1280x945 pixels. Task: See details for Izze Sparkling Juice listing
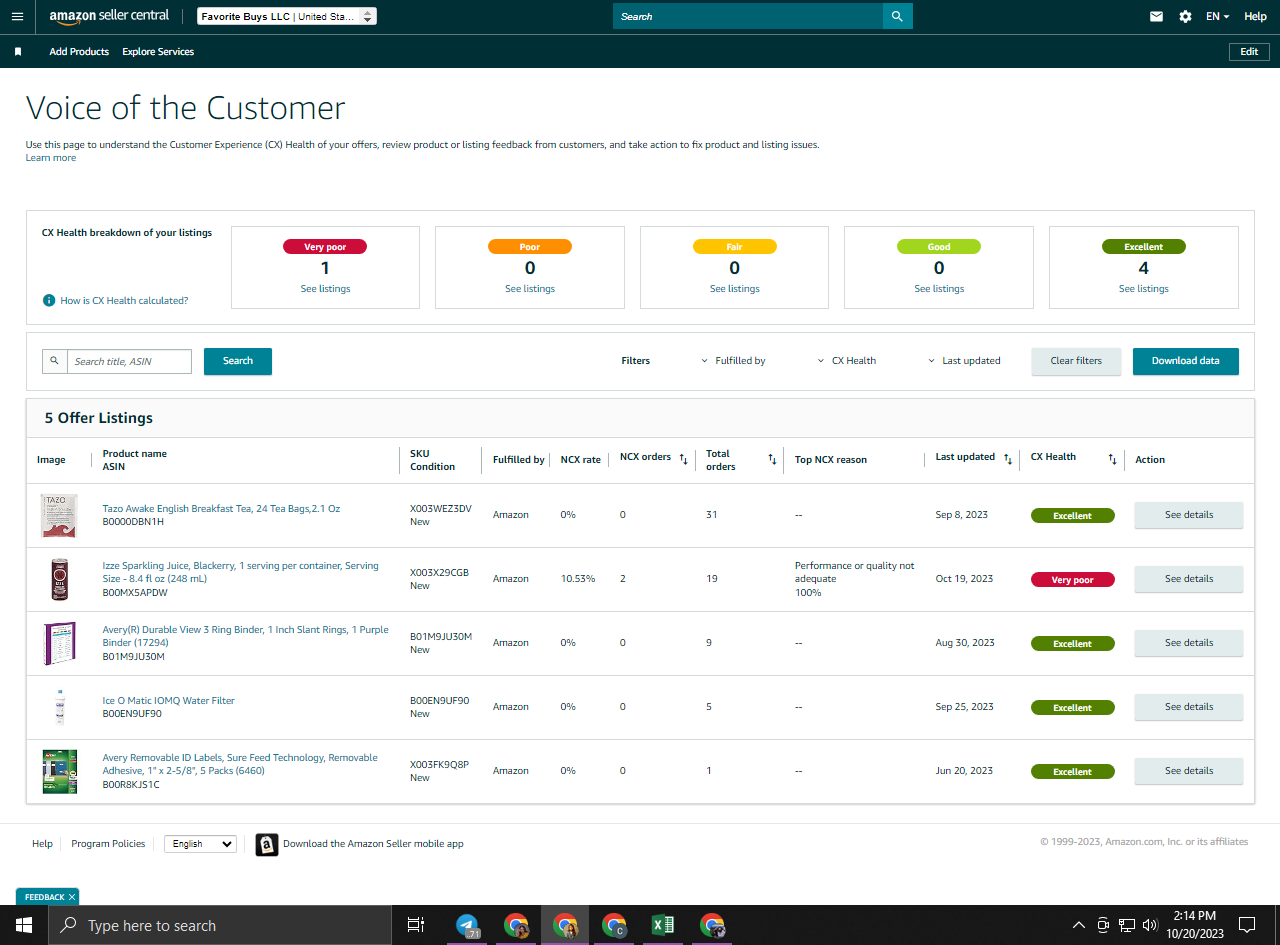[1189, 579]
